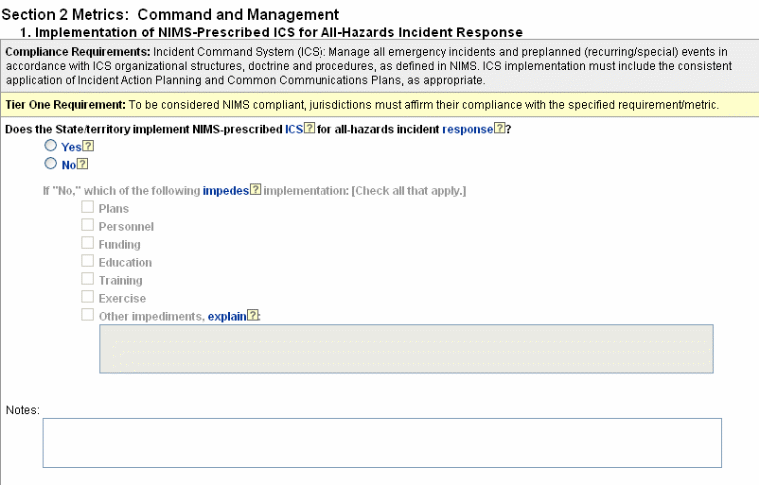Tick the Funding checkbox

click(88, 244)
